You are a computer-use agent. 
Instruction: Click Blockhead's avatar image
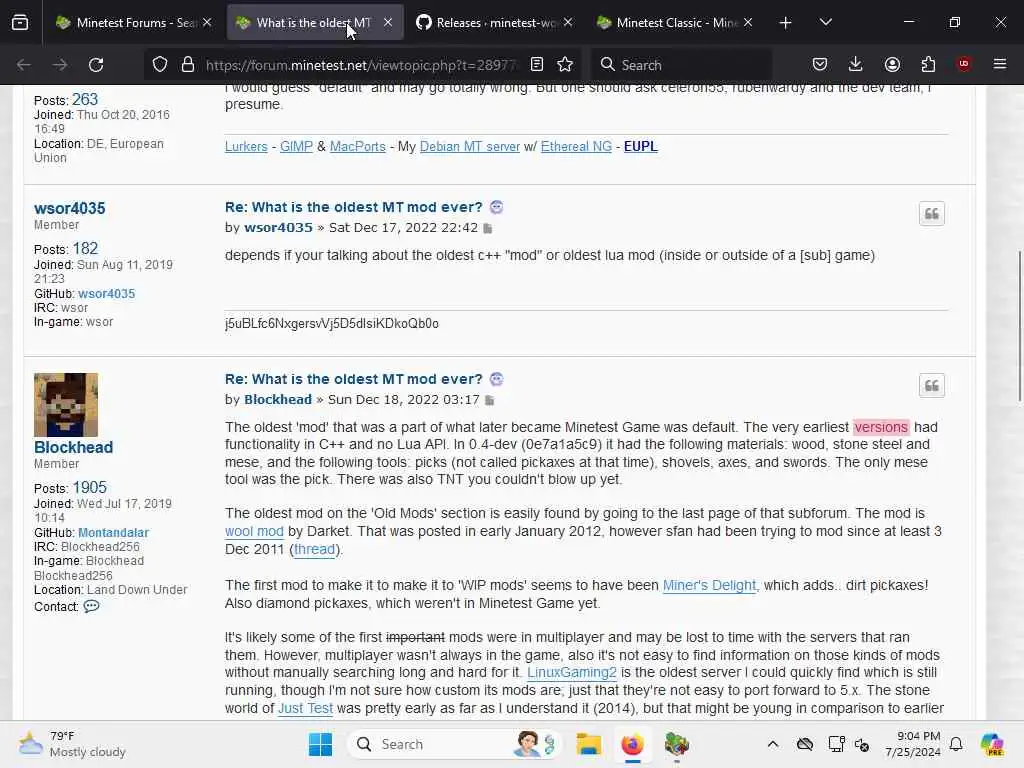[x=66, y=405]
